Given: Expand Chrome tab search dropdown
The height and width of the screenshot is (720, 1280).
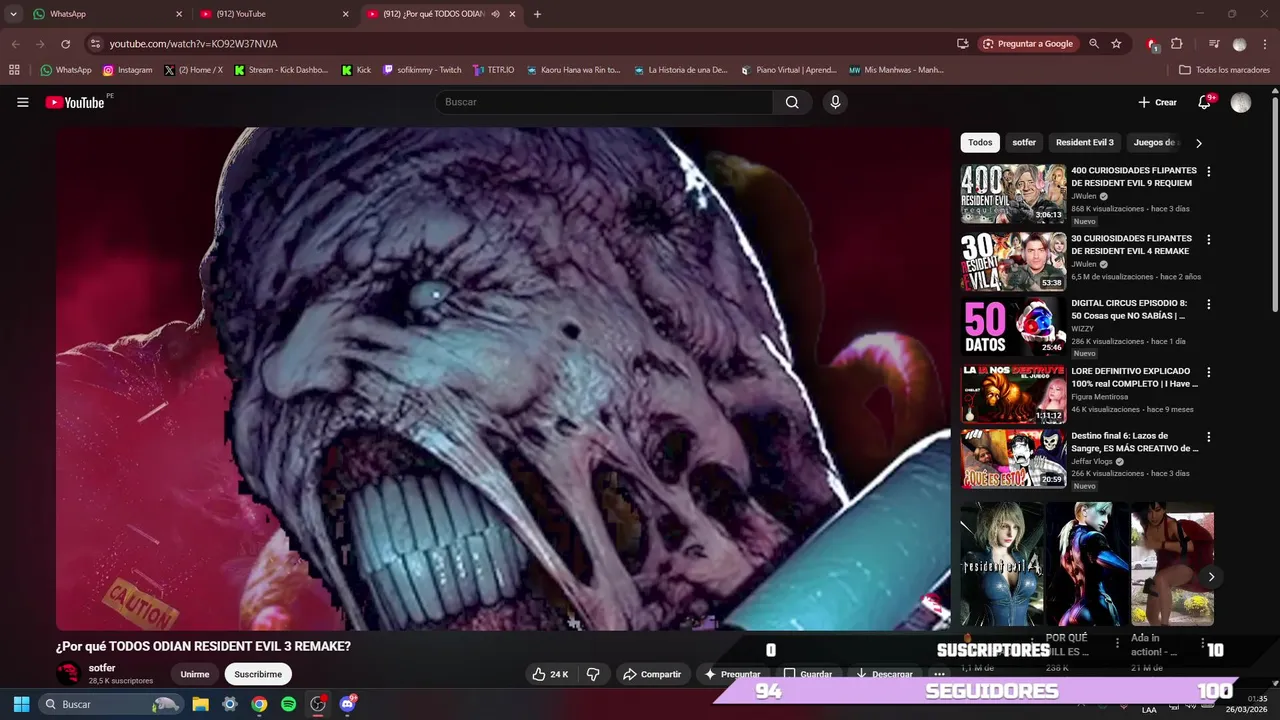Looking at the screenshot, I should click(13, 14).
